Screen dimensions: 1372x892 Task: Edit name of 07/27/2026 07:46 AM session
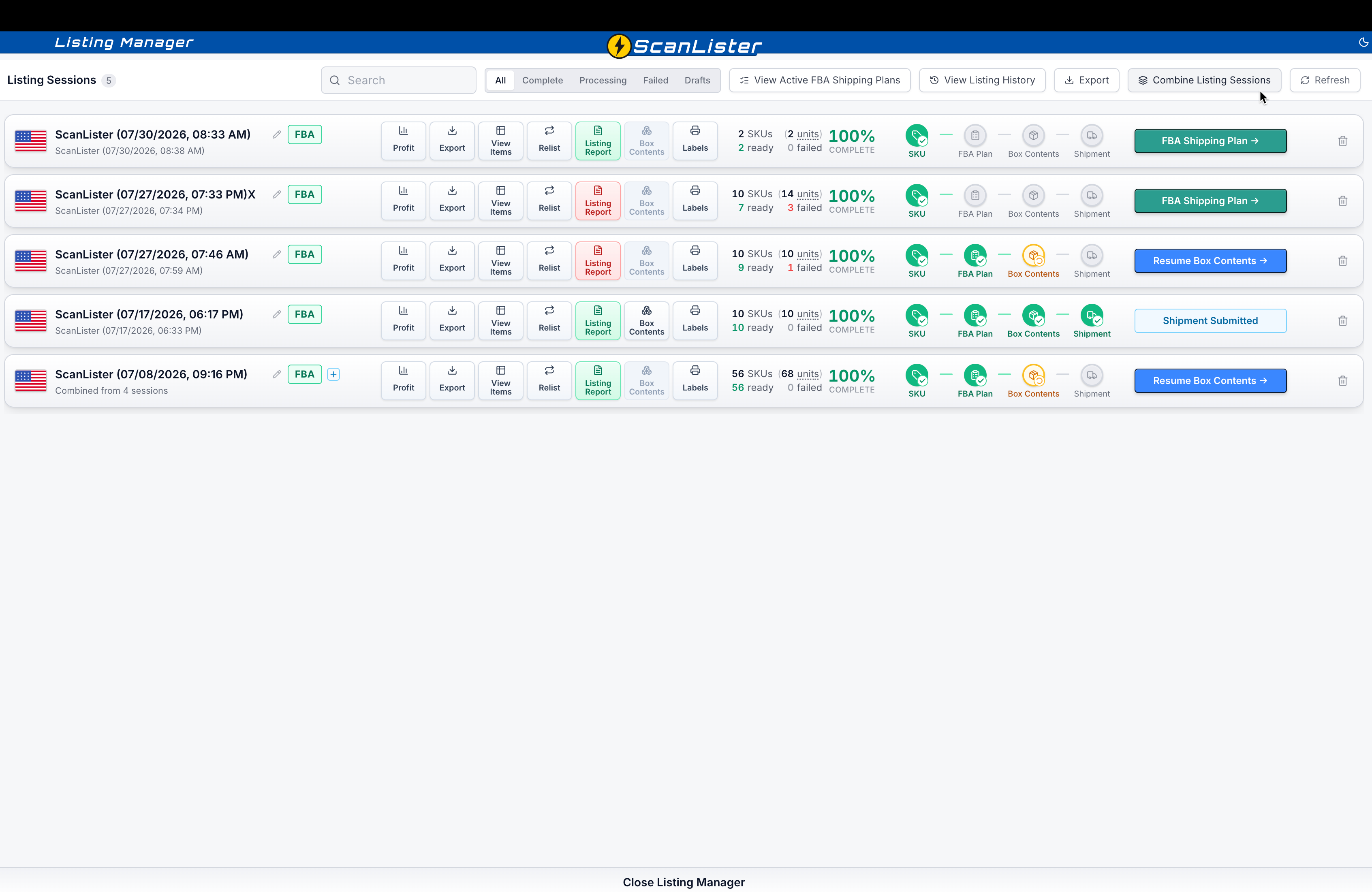(x=277, y=254)
